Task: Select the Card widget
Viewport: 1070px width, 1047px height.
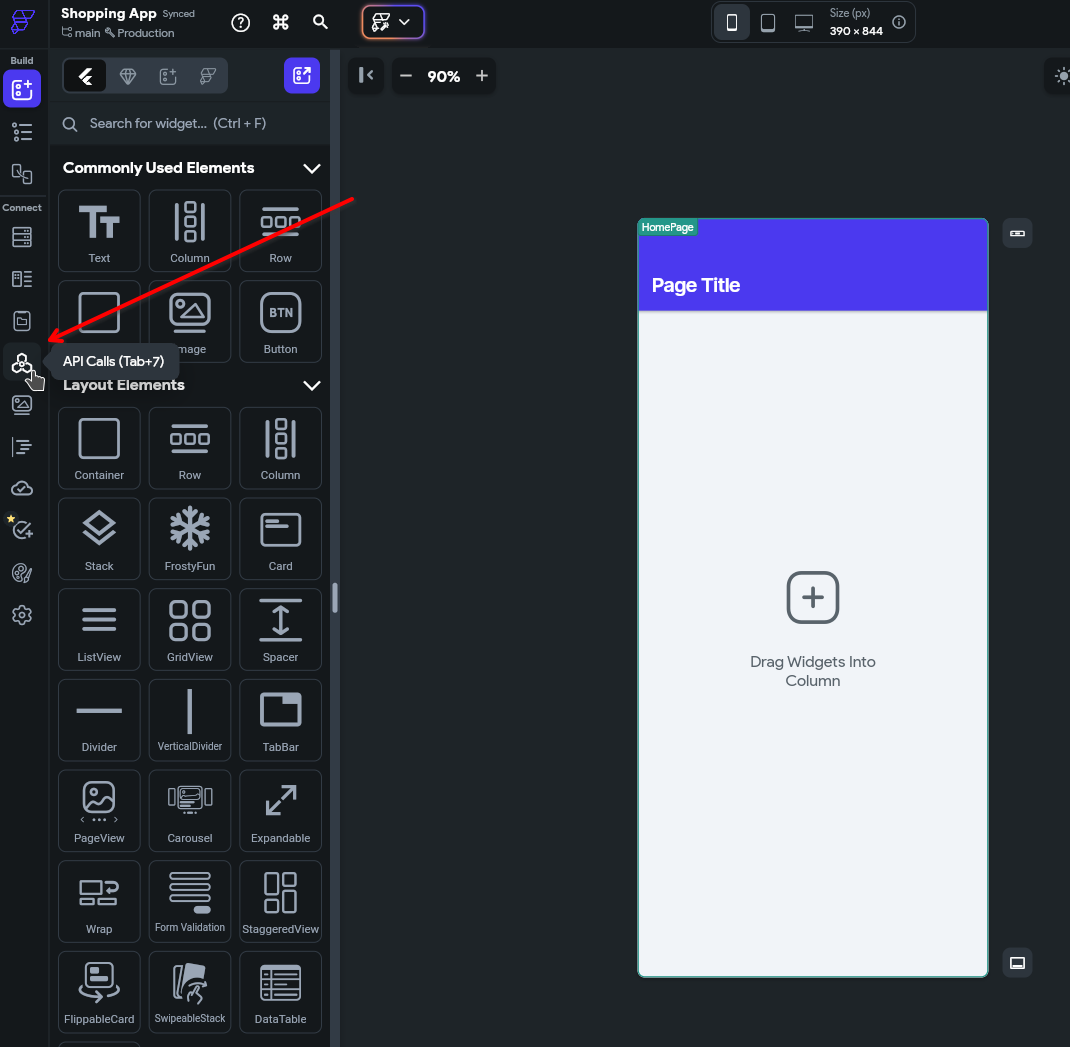Action: click(x=280, y=539)
